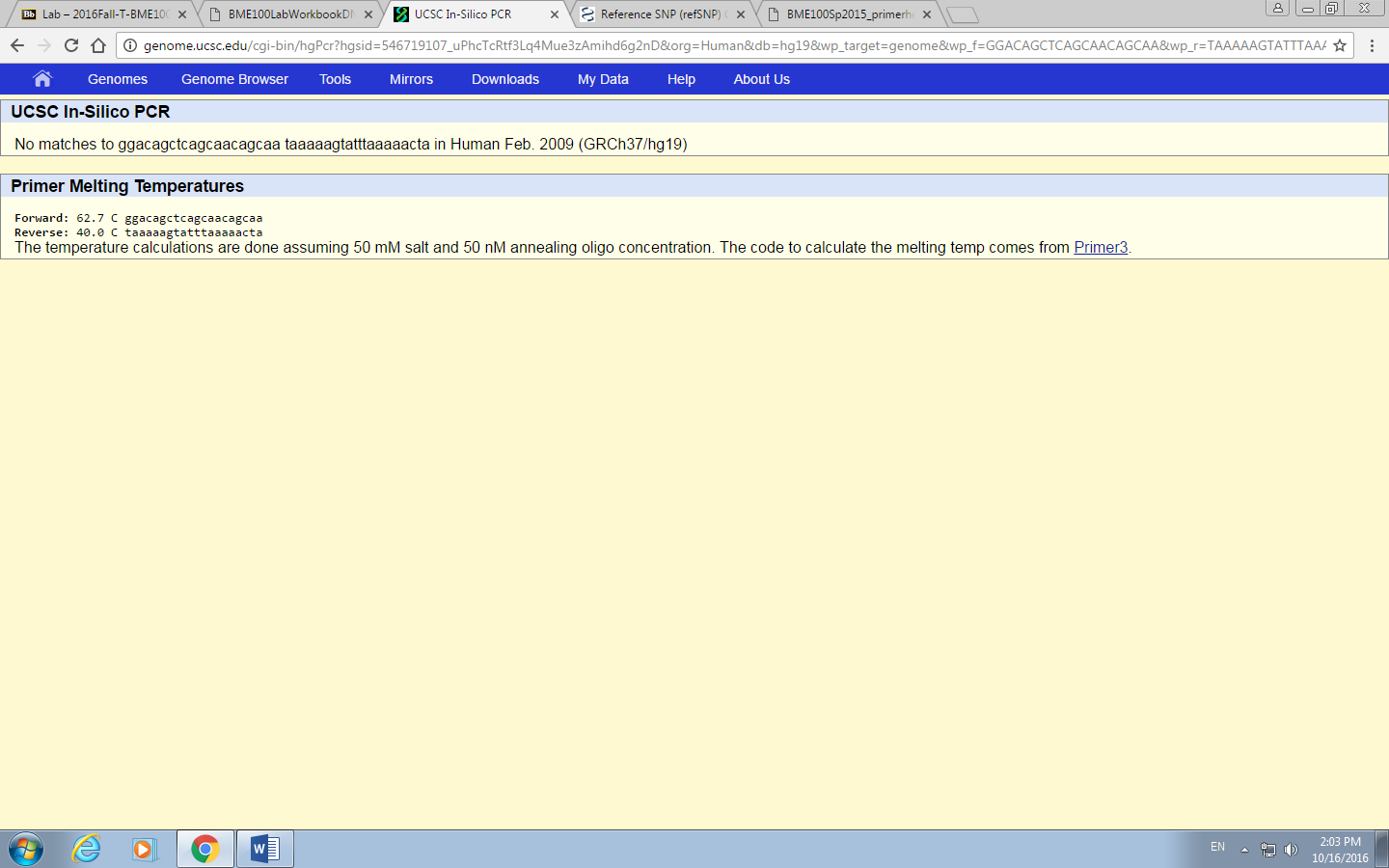This screenshot has width=1389, height=868.
Task: Switch to the Reference SNP (refSNP) tab
Action: [659, 14]
